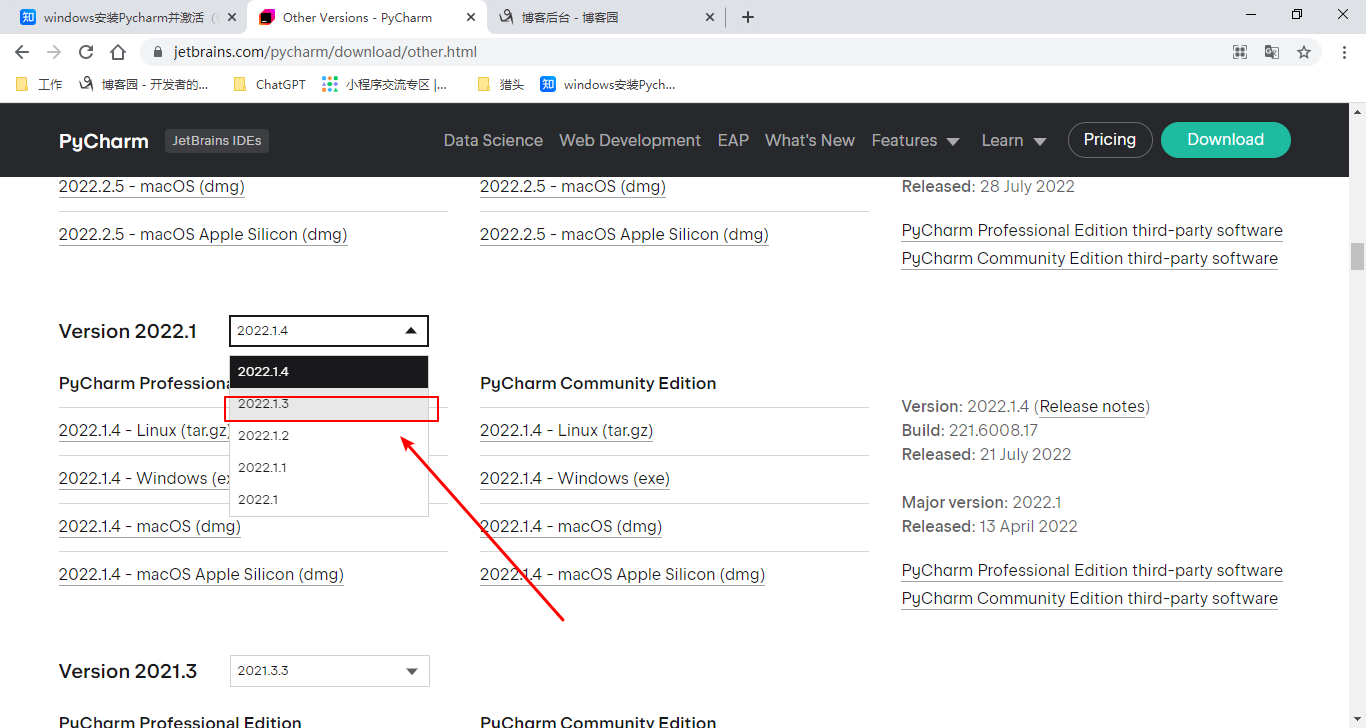Open the 猎头 bookmark folder
The image size is (1366, 728).
[x=501, y=85]
